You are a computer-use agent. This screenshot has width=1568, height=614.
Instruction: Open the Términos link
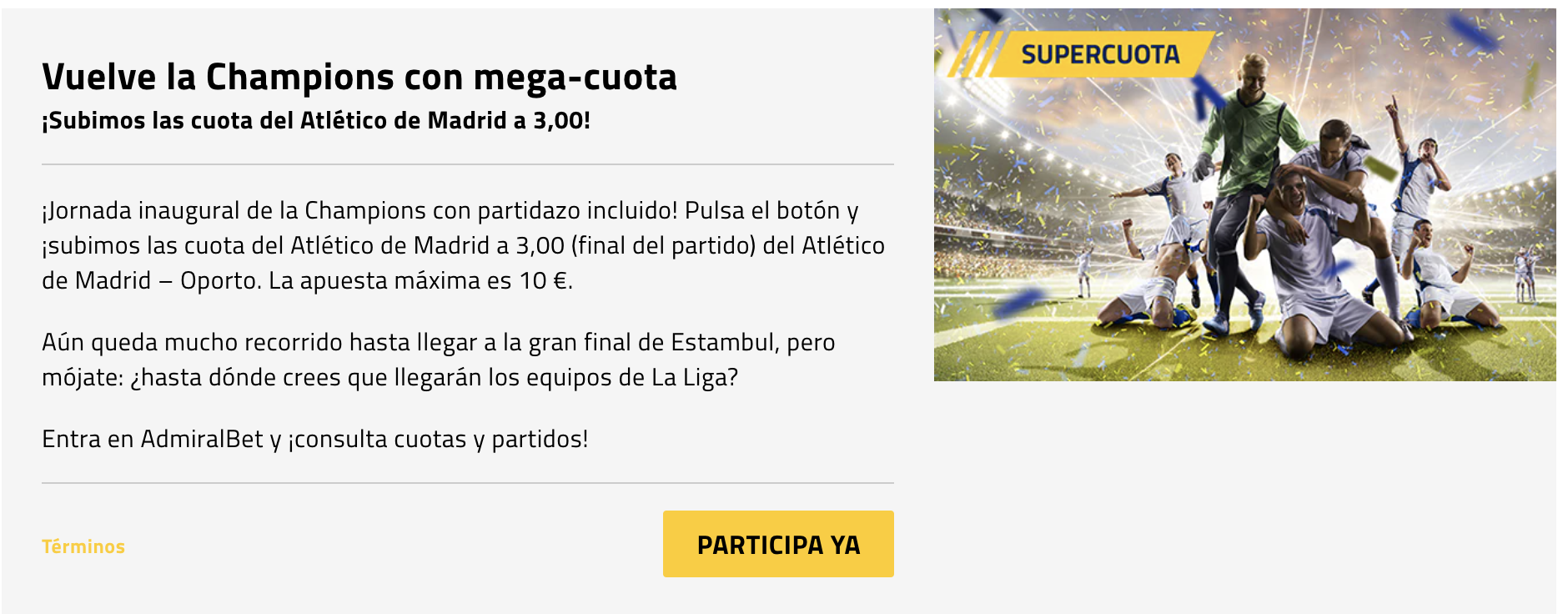pyautogui.click(x=83, y=546)
